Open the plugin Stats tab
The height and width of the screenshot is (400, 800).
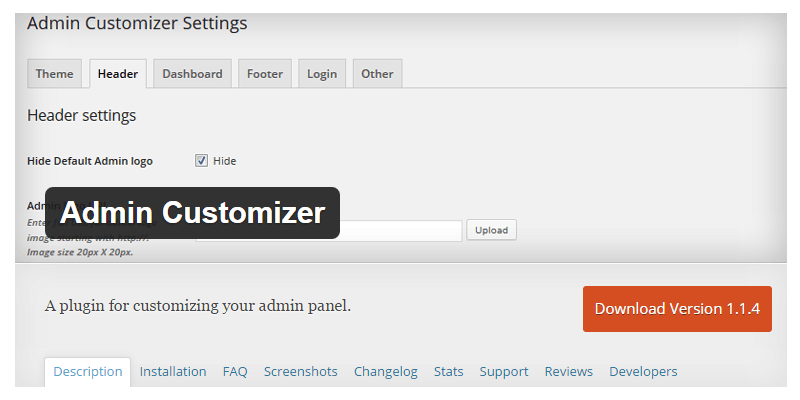pos(449,371)
